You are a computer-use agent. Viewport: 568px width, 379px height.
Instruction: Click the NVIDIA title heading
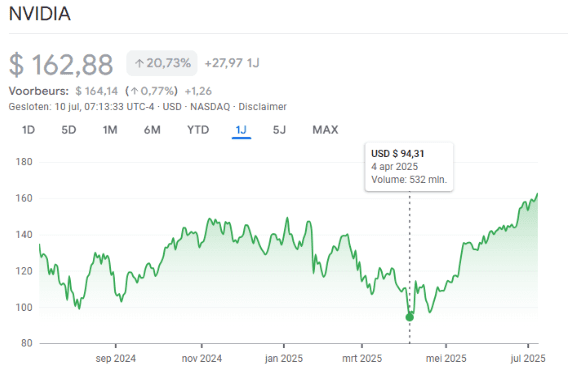pos(40,14)
